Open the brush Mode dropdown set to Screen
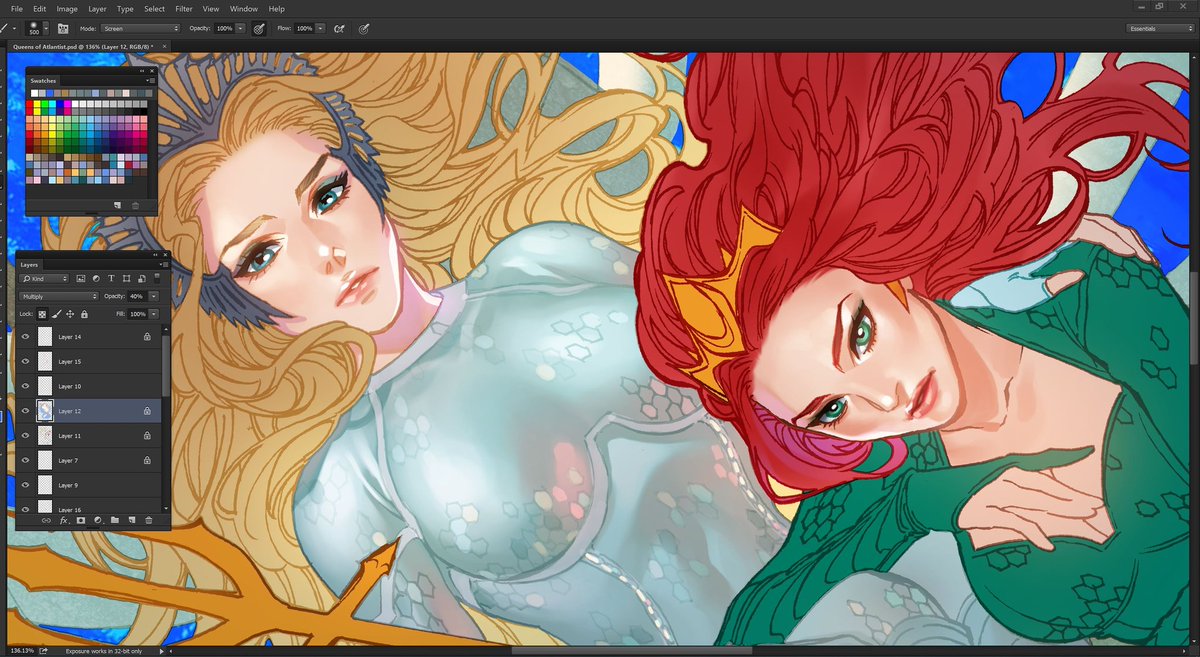 tap(140, 29)
